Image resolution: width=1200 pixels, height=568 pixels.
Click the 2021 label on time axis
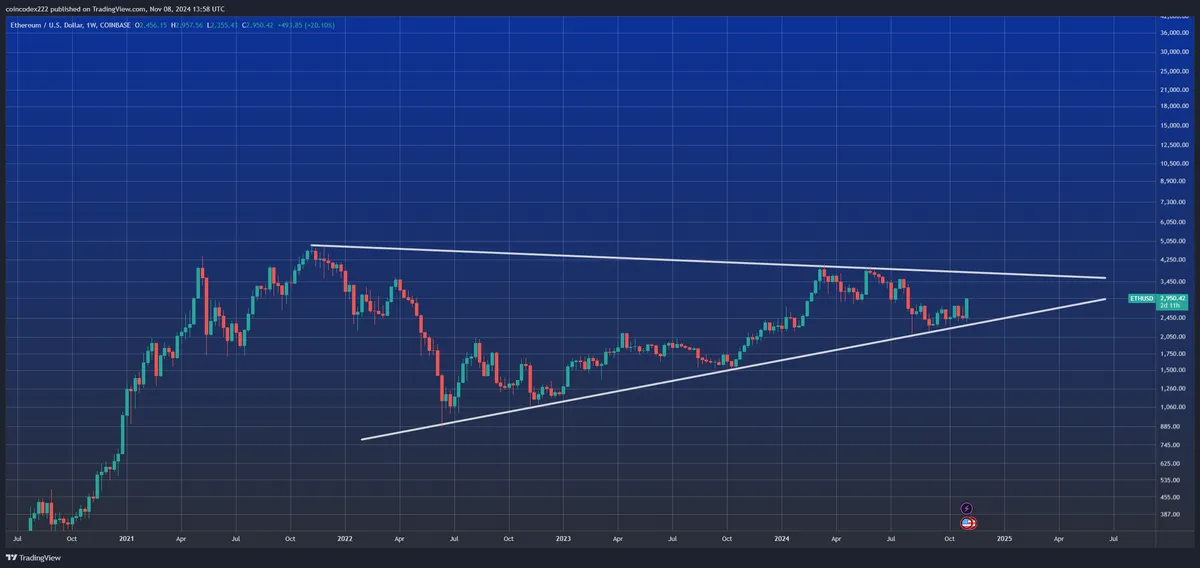point(127,537)
